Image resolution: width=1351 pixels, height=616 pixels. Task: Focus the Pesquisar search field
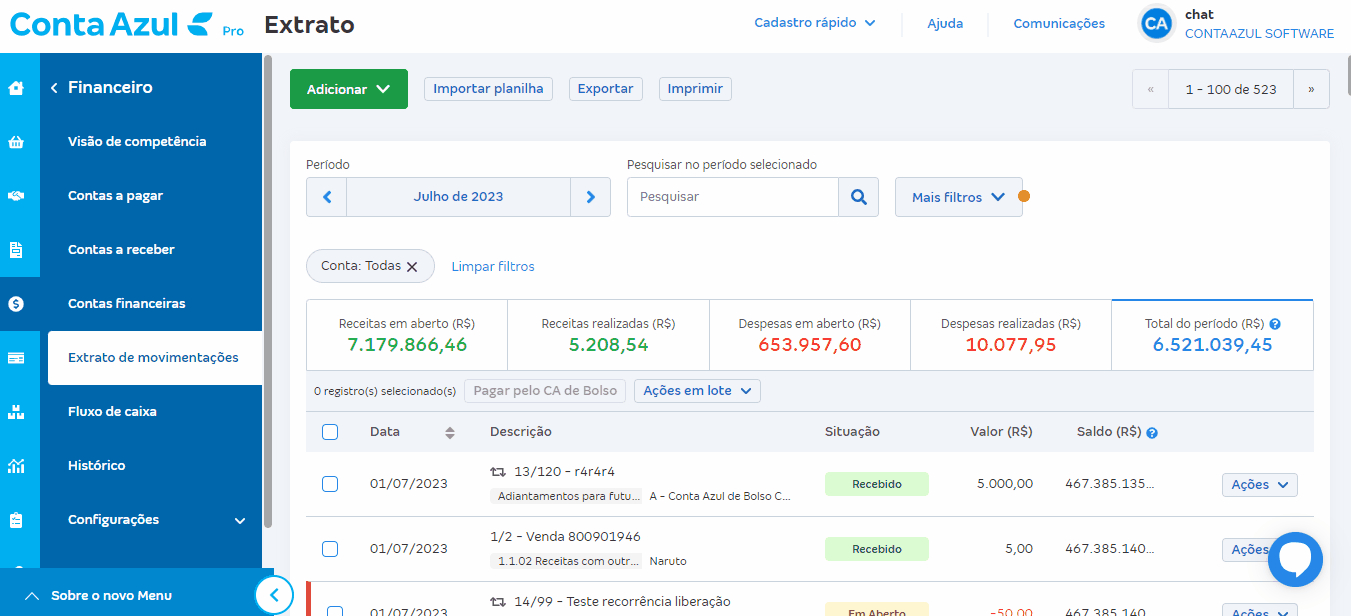[732, 197]
